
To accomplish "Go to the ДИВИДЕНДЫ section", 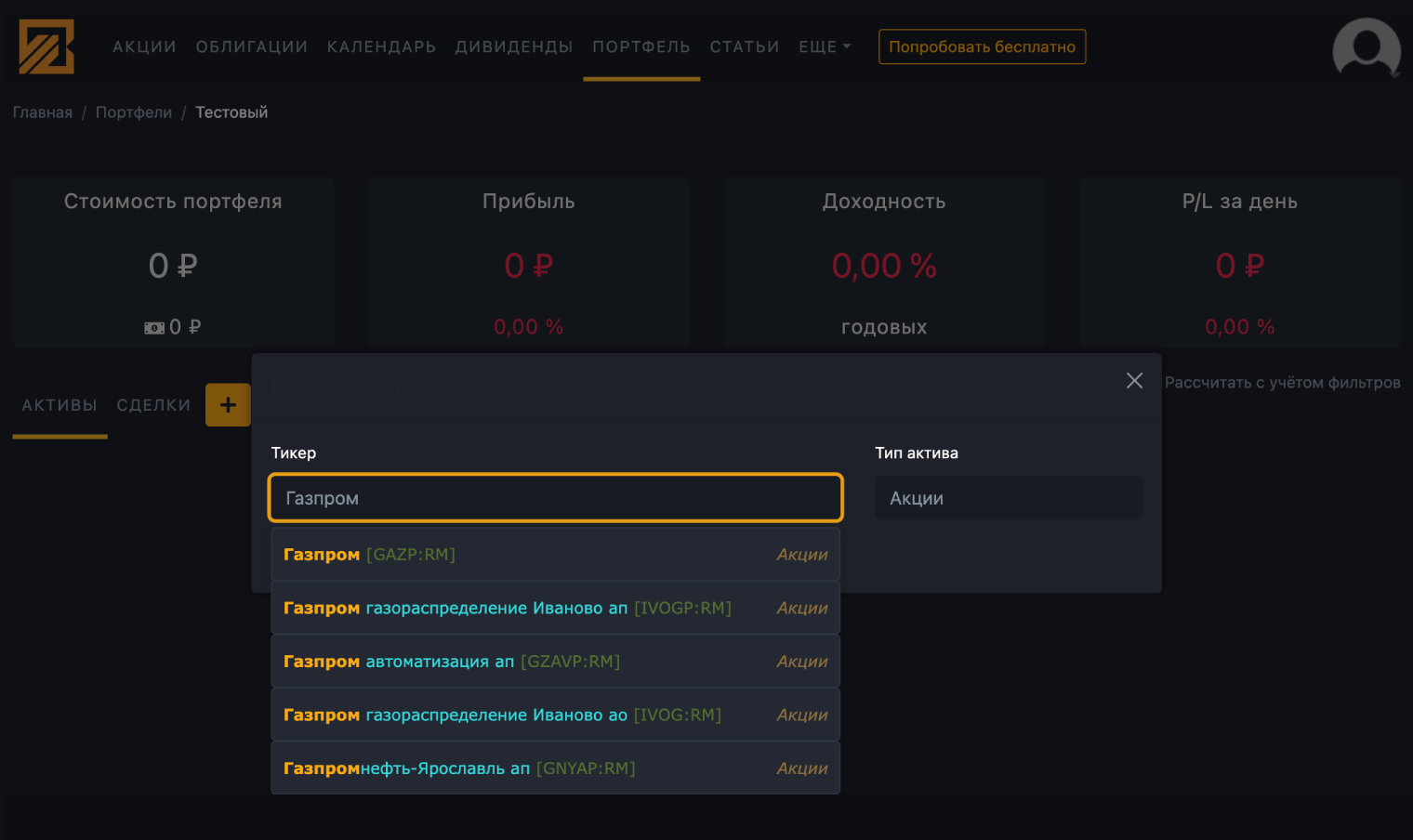I will (x=514, y=46).
